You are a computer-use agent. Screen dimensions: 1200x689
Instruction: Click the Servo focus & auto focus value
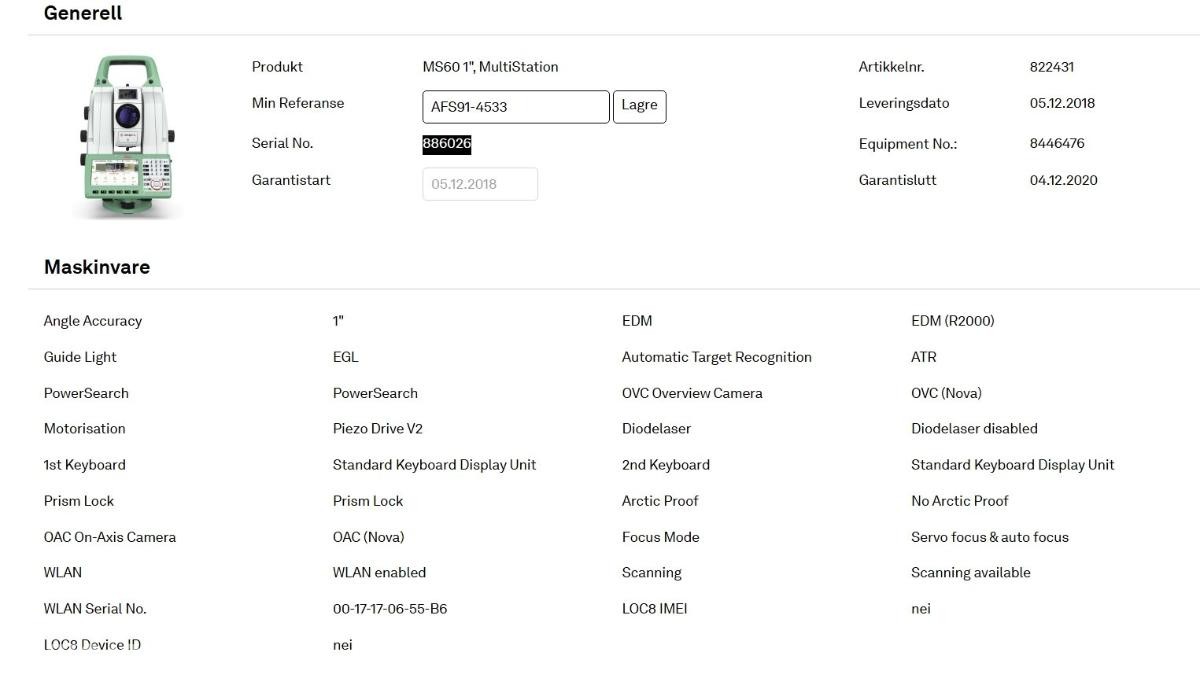click(990, 537)
